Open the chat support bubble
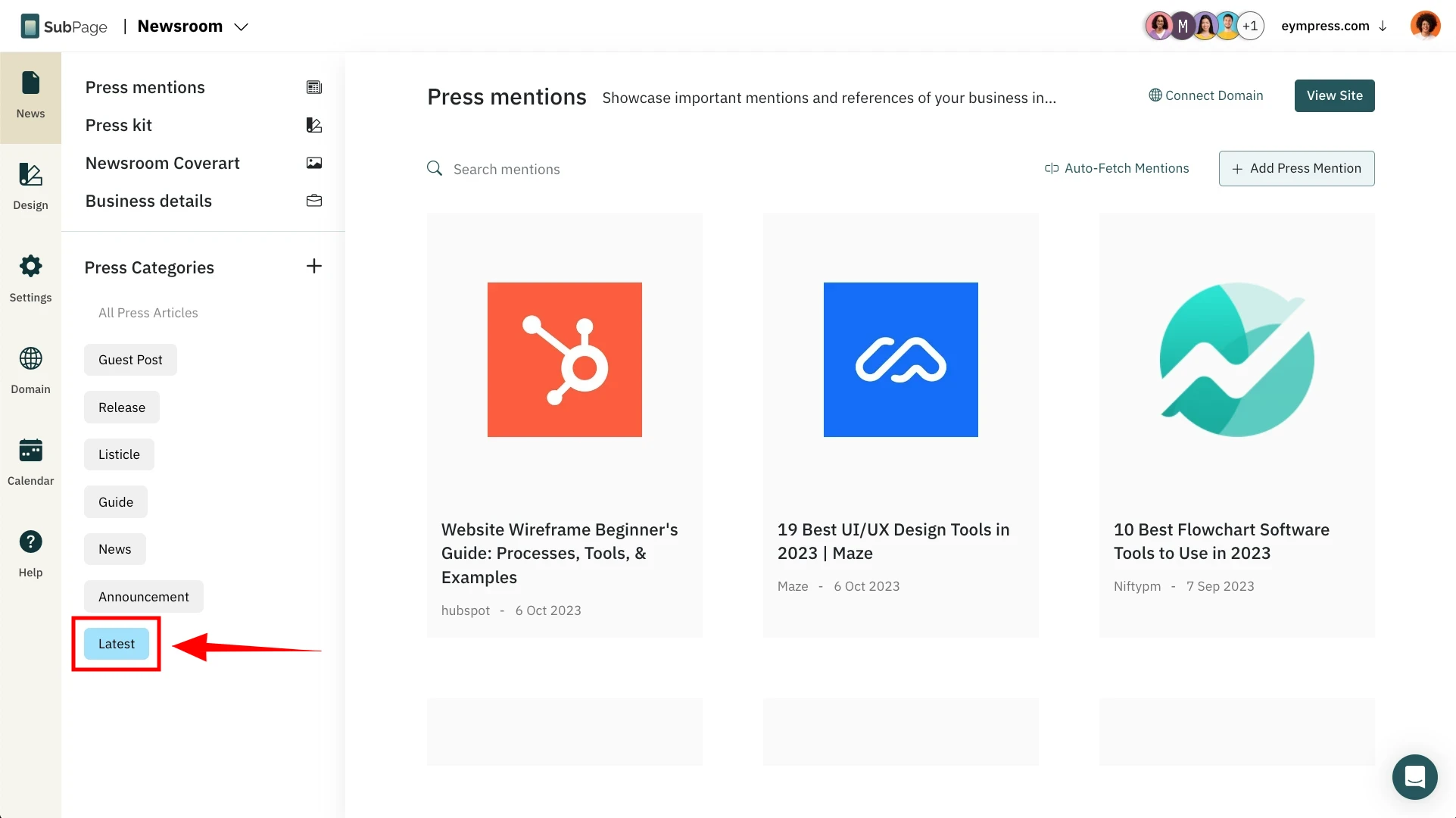This screenshot has height=818, width=1456. (1414, 776)
